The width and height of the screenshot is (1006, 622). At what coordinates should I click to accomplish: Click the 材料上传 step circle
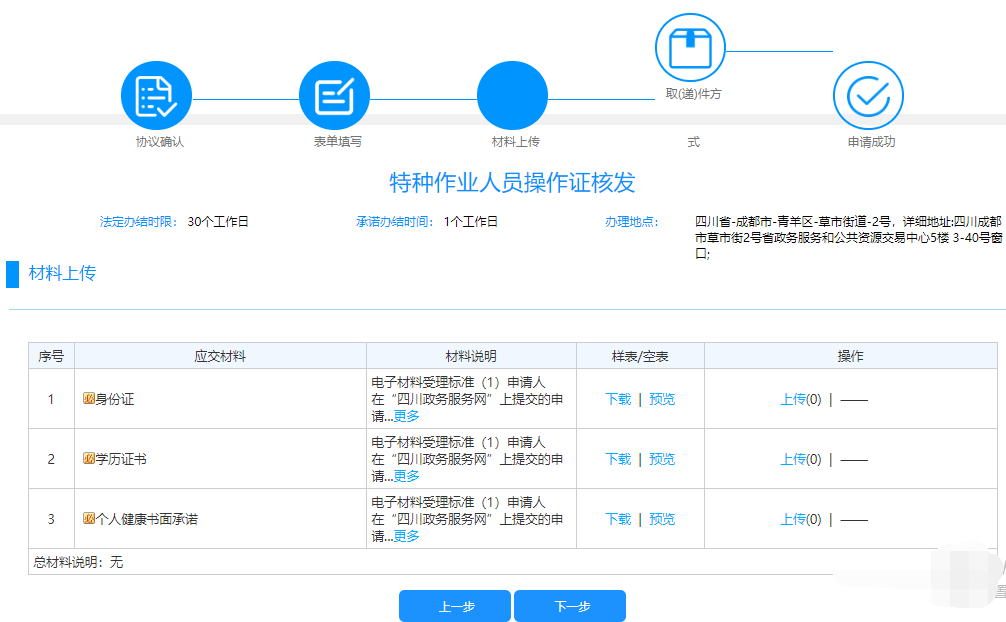click(x=512, y=96)
